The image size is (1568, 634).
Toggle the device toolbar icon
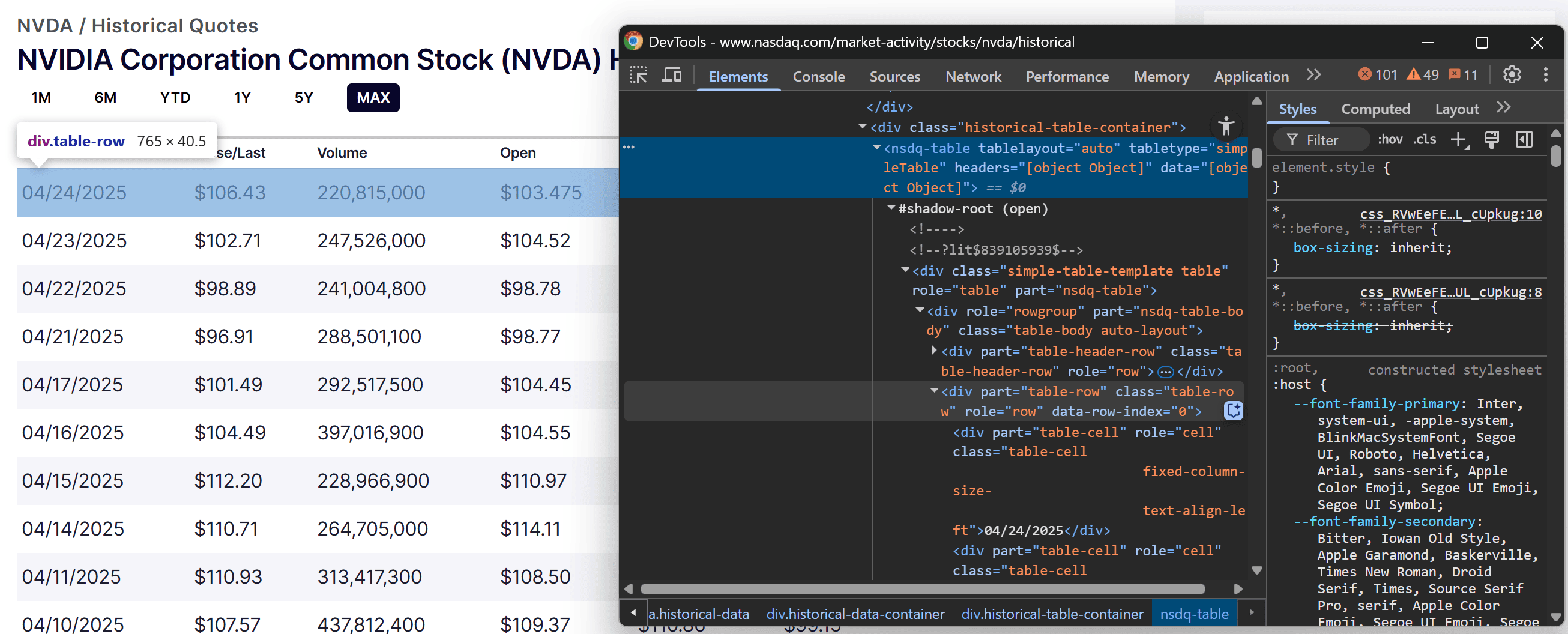[672, 76]
